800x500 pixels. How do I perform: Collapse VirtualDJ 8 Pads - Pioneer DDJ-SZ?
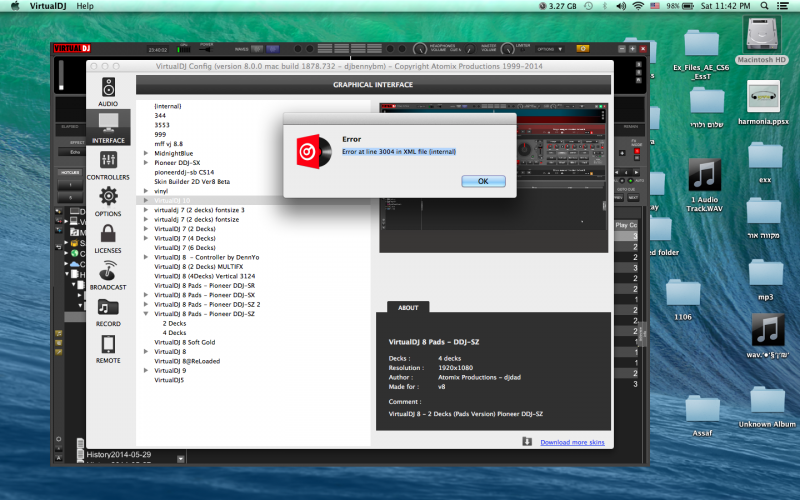[146, 314]
